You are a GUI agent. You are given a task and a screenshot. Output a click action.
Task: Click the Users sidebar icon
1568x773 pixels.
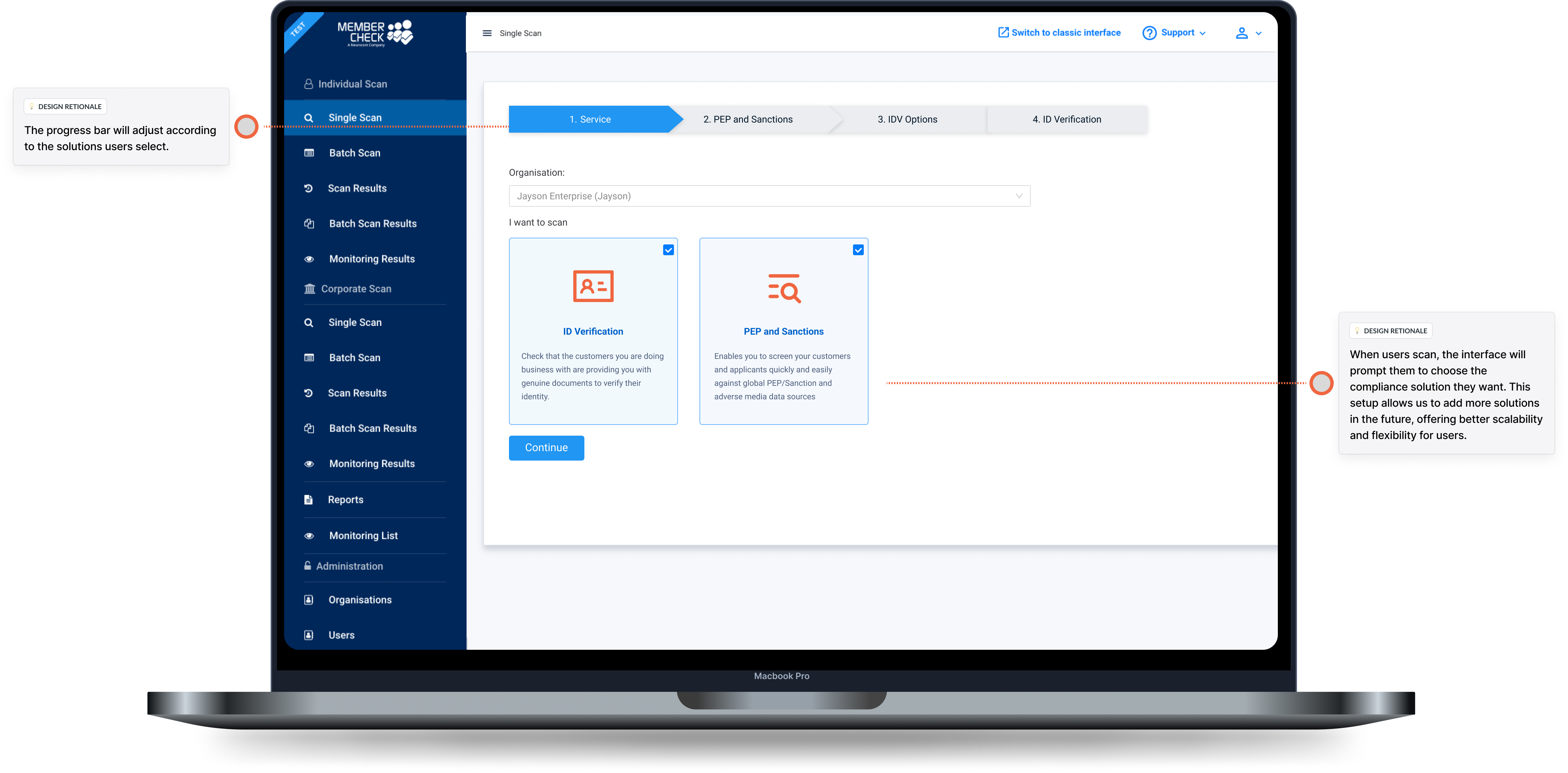pyautogui.click(x=309, y=635)
